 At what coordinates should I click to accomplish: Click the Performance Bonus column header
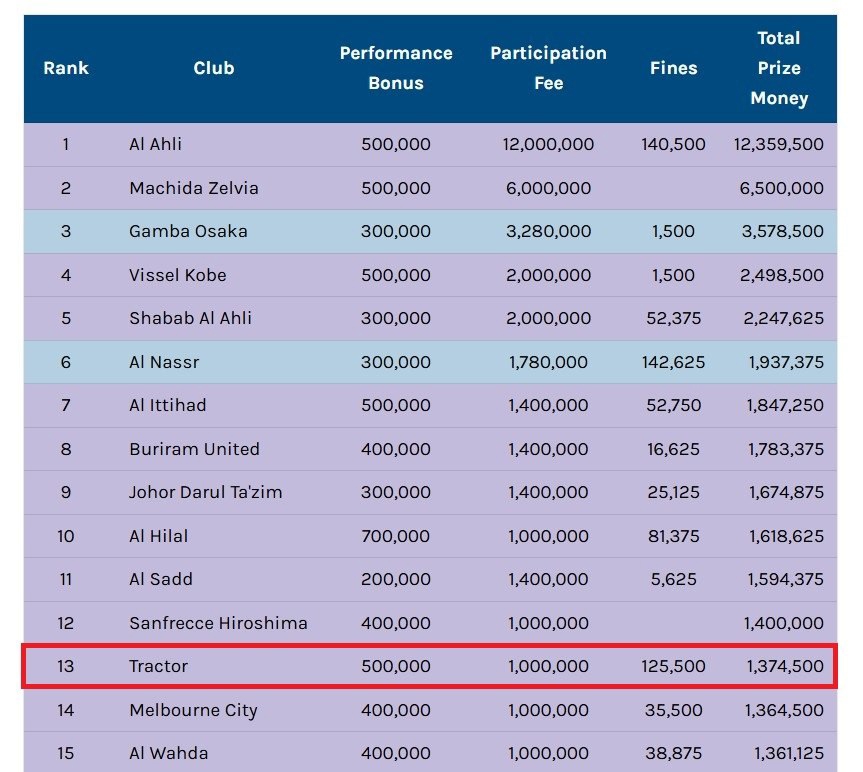(x=396, y=68)
